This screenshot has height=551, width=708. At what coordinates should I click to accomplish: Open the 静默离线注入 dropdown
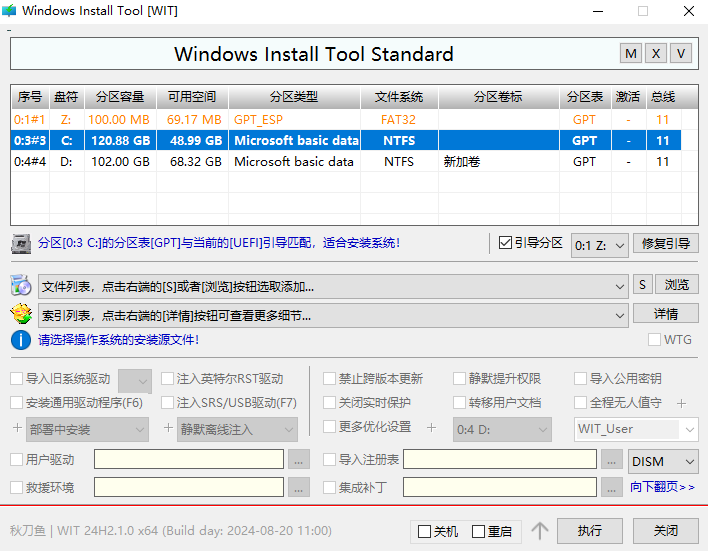point(237,430)
